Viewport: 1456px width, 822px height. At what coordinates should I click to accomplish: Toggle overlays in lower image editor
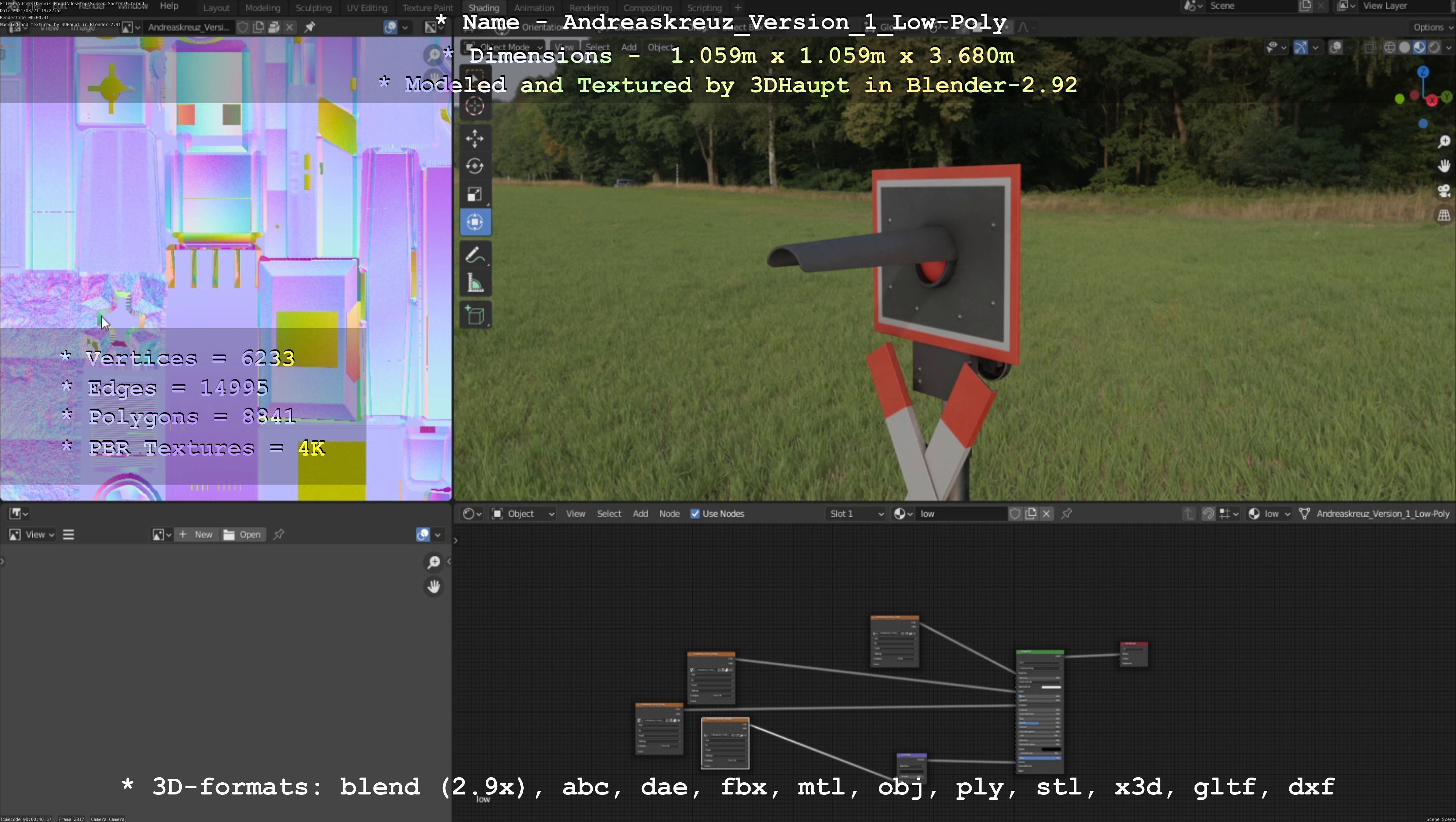pos(422,535)
